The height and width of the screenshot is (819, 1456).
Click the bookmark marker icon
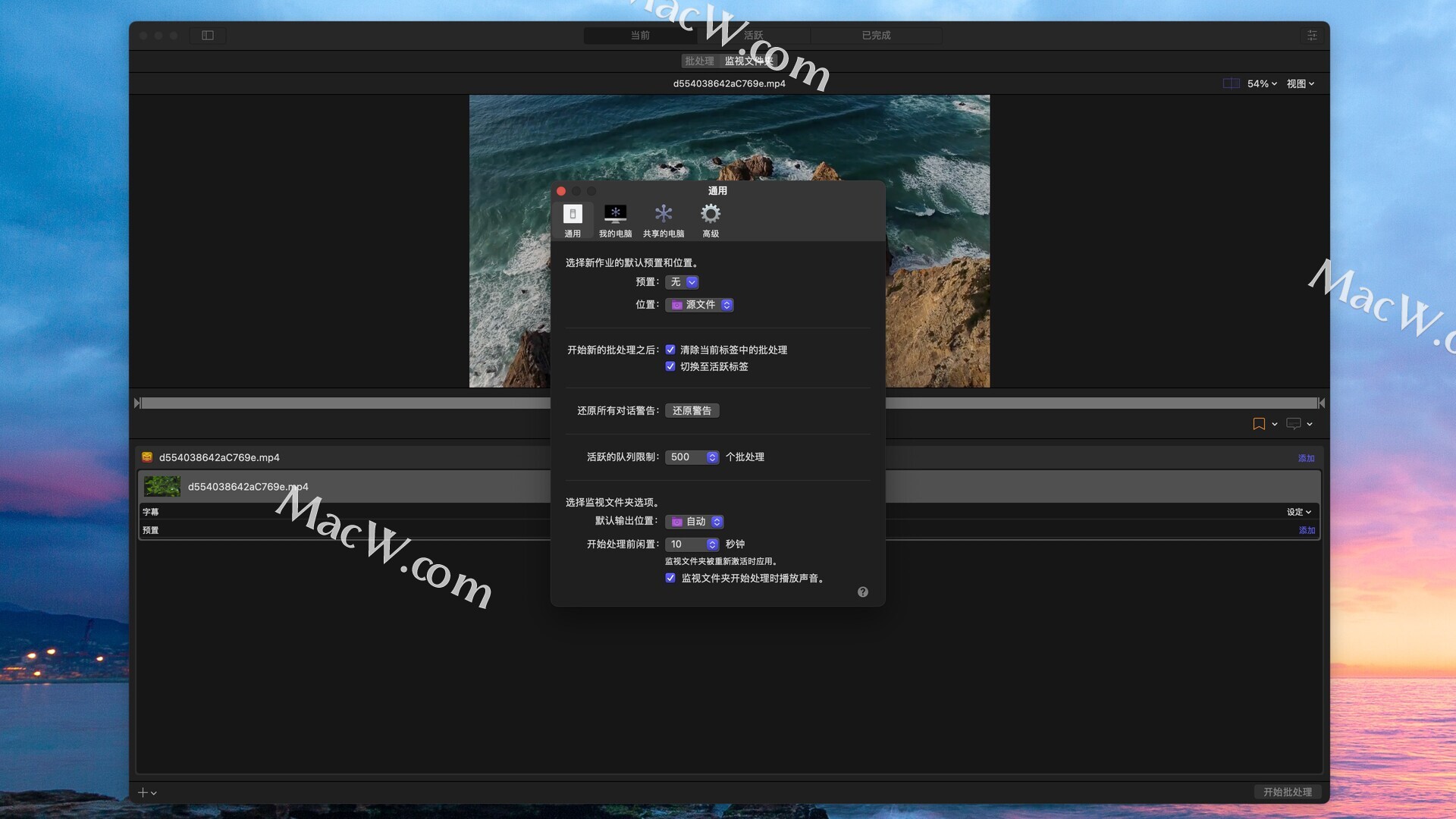tap(1259, 424)
